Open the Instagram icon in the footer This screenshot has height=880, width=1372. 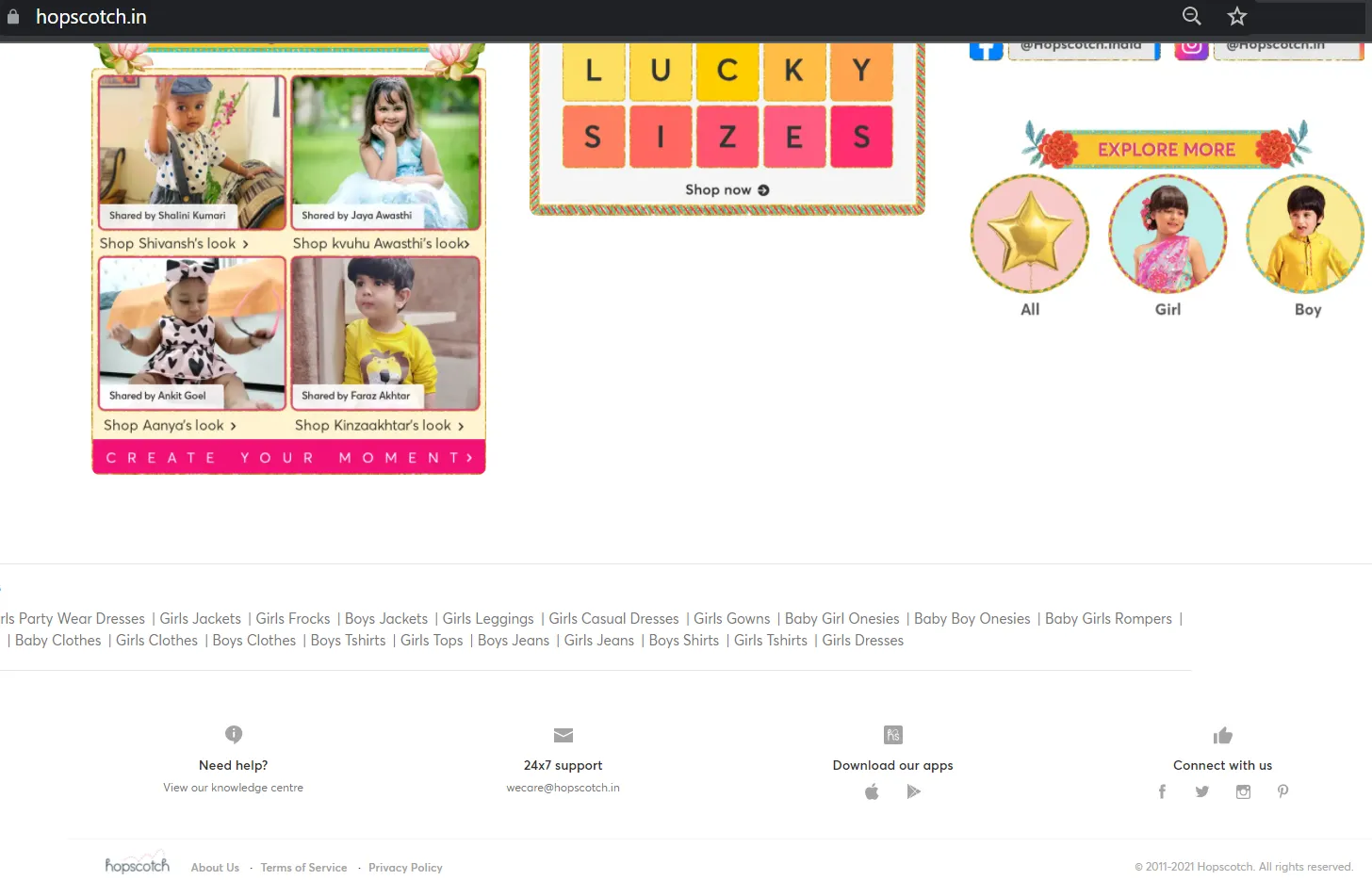pos(1243,791)
